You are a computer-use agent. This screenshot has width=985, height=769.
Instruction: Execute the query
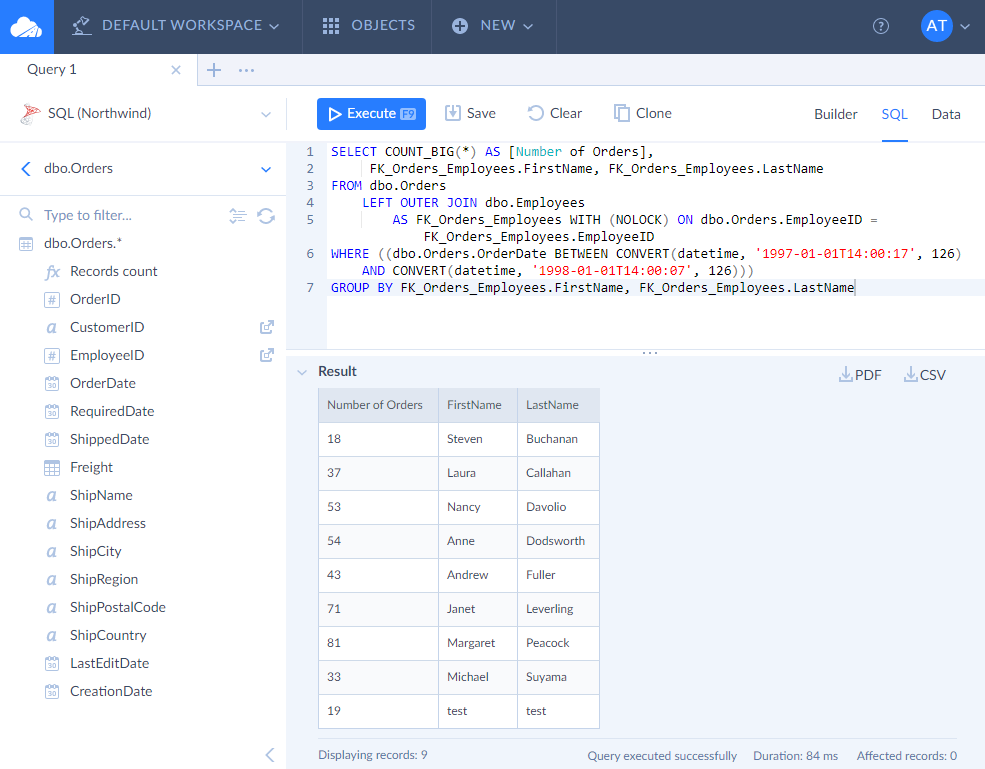click(371, 114)
